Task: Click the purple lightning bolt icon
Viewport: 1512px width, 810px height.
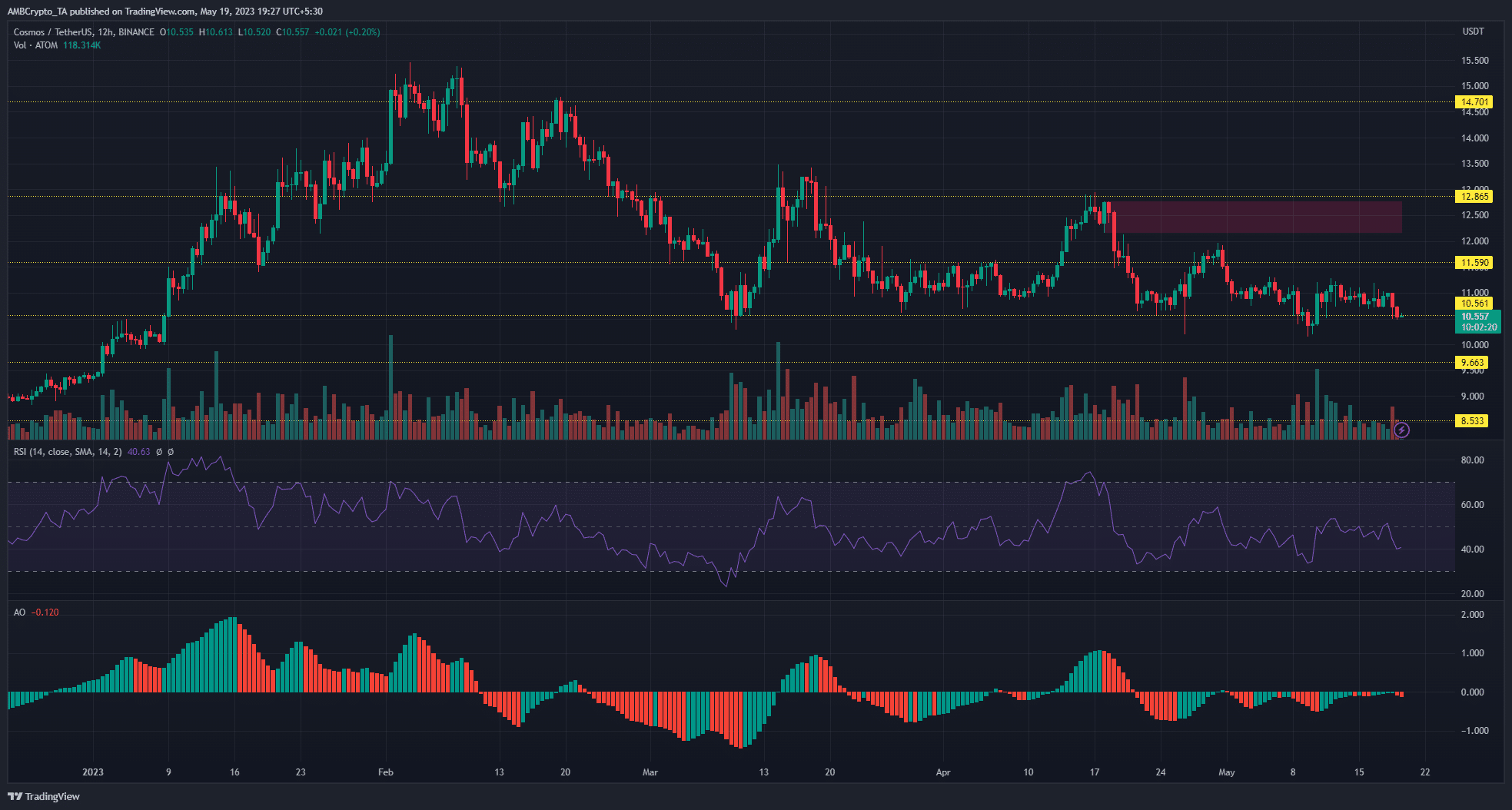Action: (1401, 430)
